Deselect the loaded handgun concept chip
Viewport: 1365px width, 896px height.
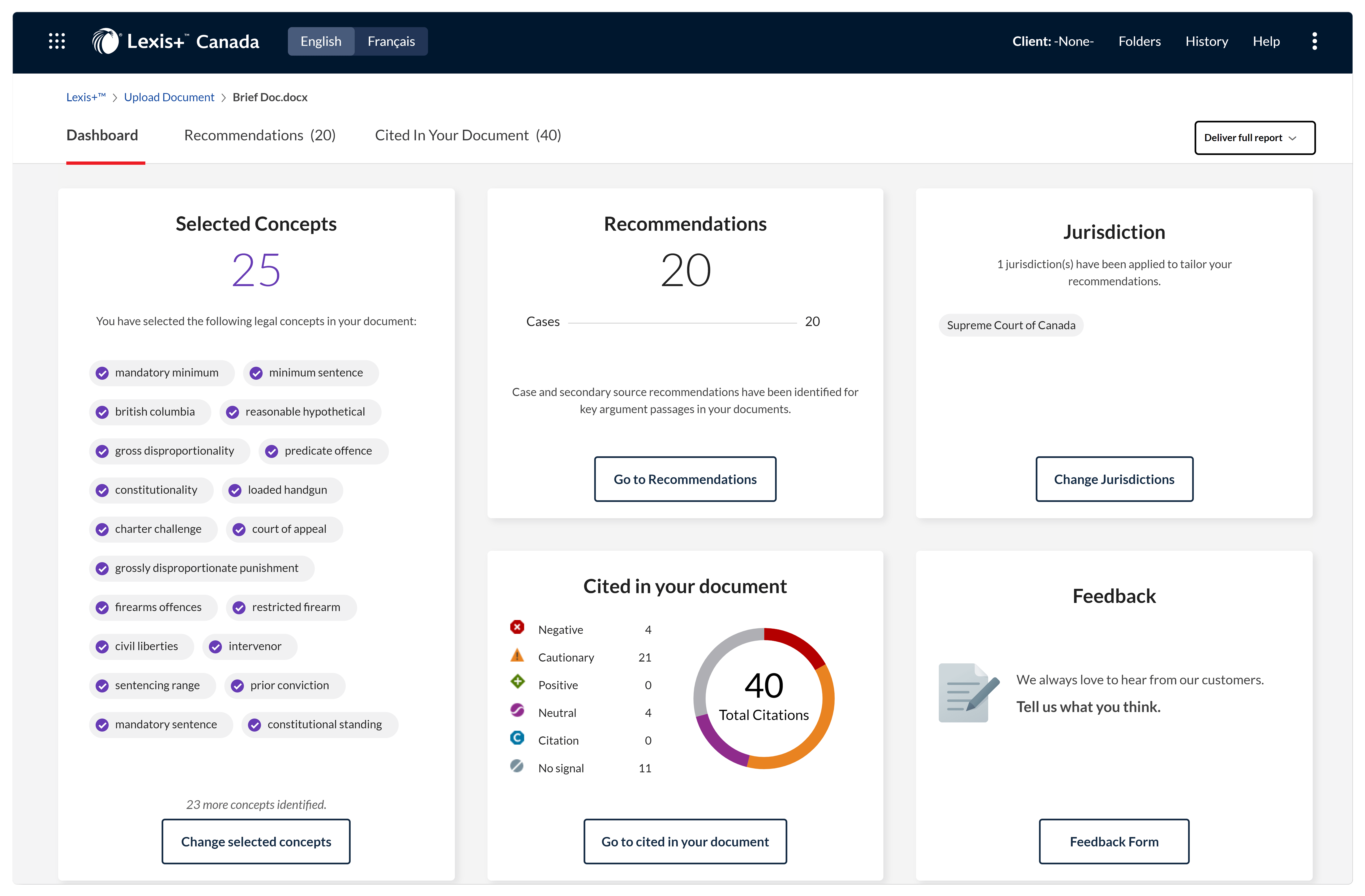(x=235, y=491)
